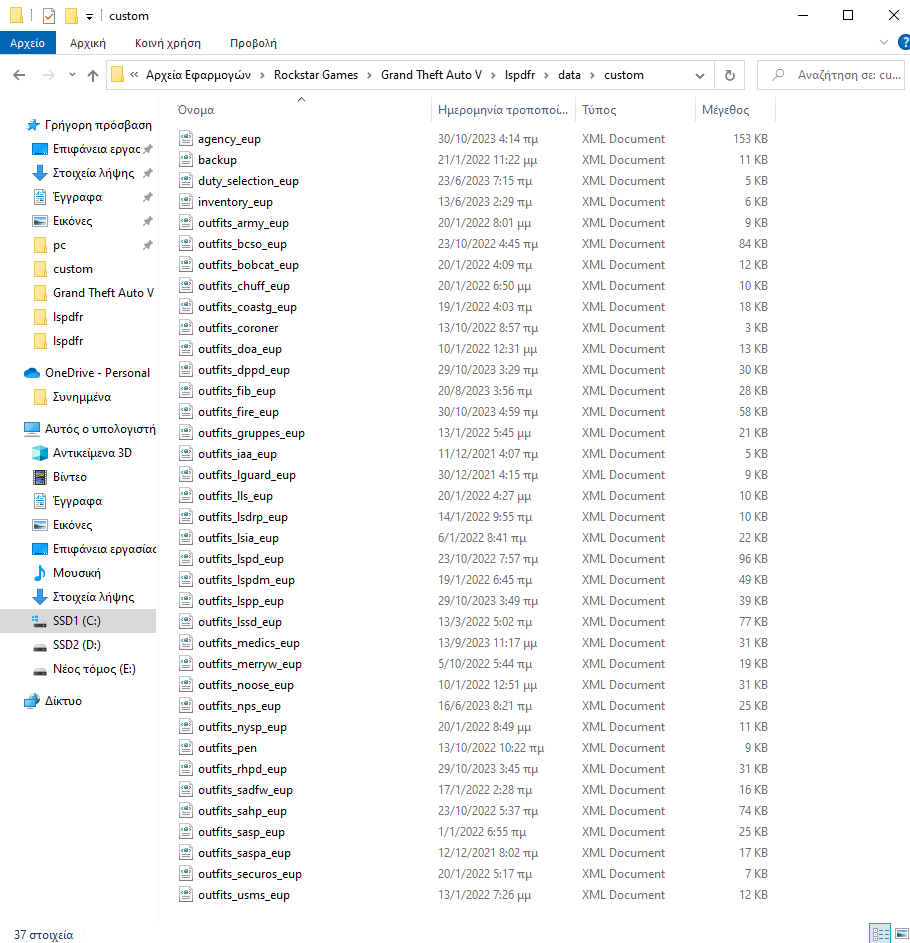The width and height of the screenshot is (910, 943).
Task: Select the outfits_lspd_eup file icon
Action: (x=186, y=559)
